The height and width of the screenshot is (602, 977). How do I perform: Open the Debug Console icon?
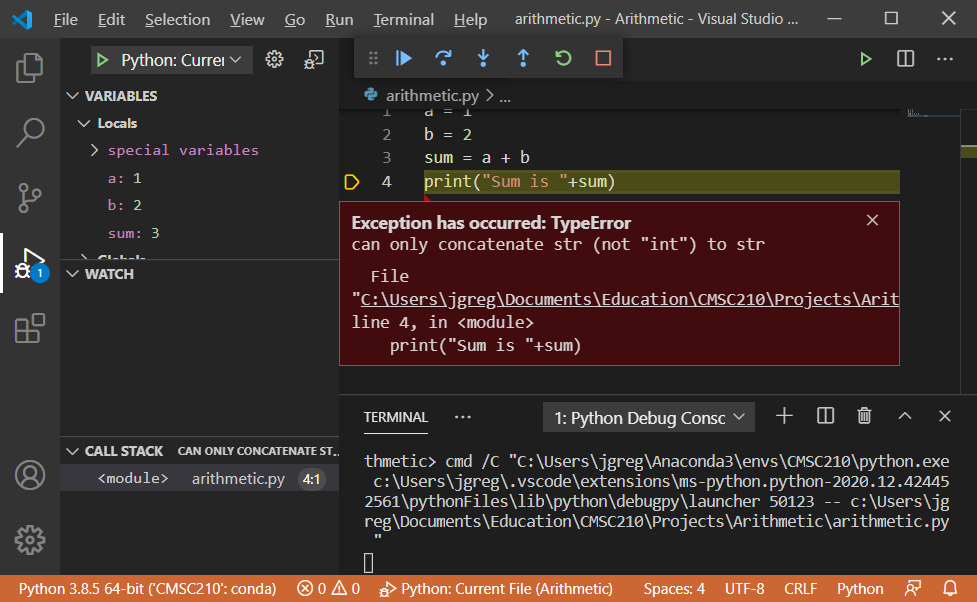point(313,59)
